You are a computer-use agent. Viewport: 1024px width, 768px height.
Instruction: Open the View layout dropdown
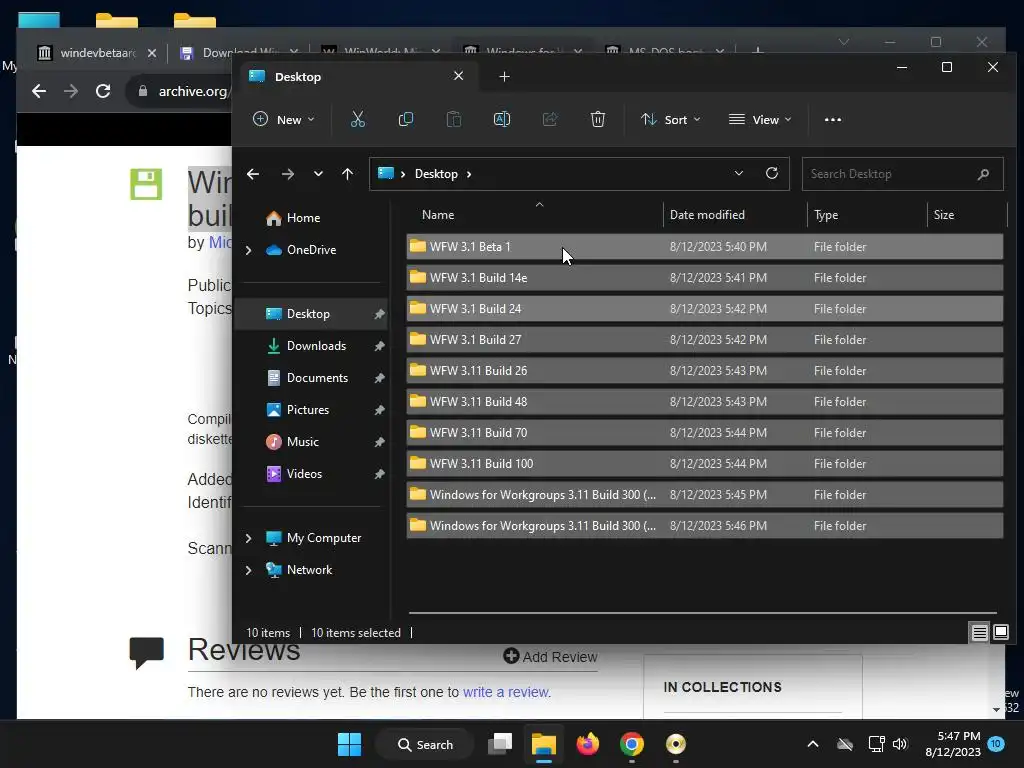pyautogui.click(x=760, y=120)
